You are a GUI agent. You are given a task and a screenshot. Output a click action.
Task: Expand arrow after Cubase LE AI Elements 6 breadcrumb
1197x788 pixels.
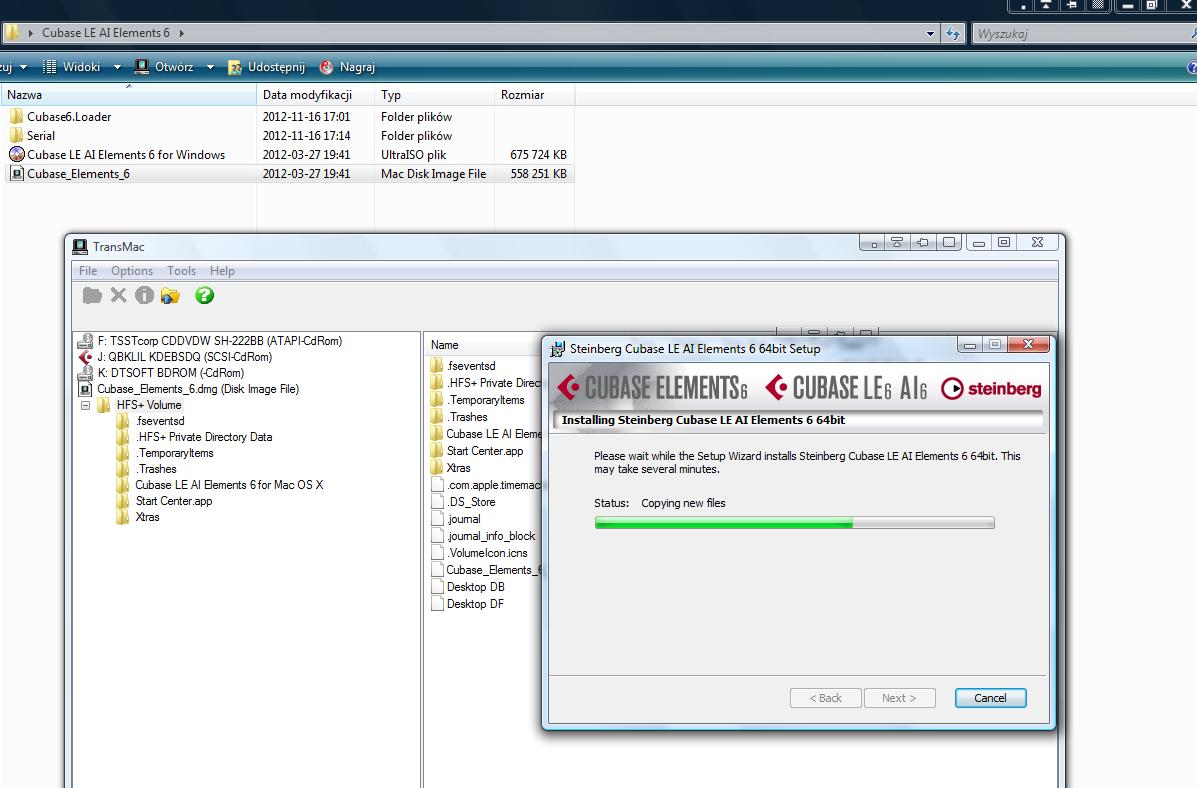(182, 33)
